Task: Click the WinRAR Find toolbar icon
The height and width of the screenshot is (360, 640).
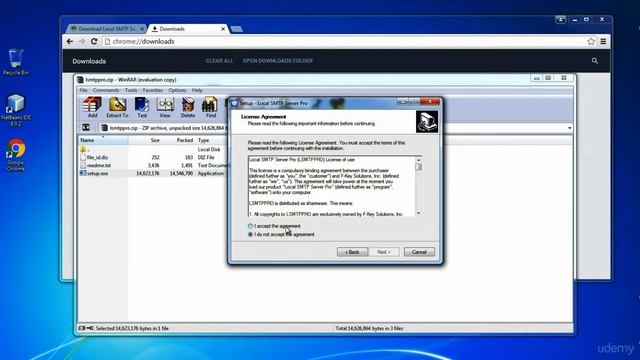Action: 210,107
